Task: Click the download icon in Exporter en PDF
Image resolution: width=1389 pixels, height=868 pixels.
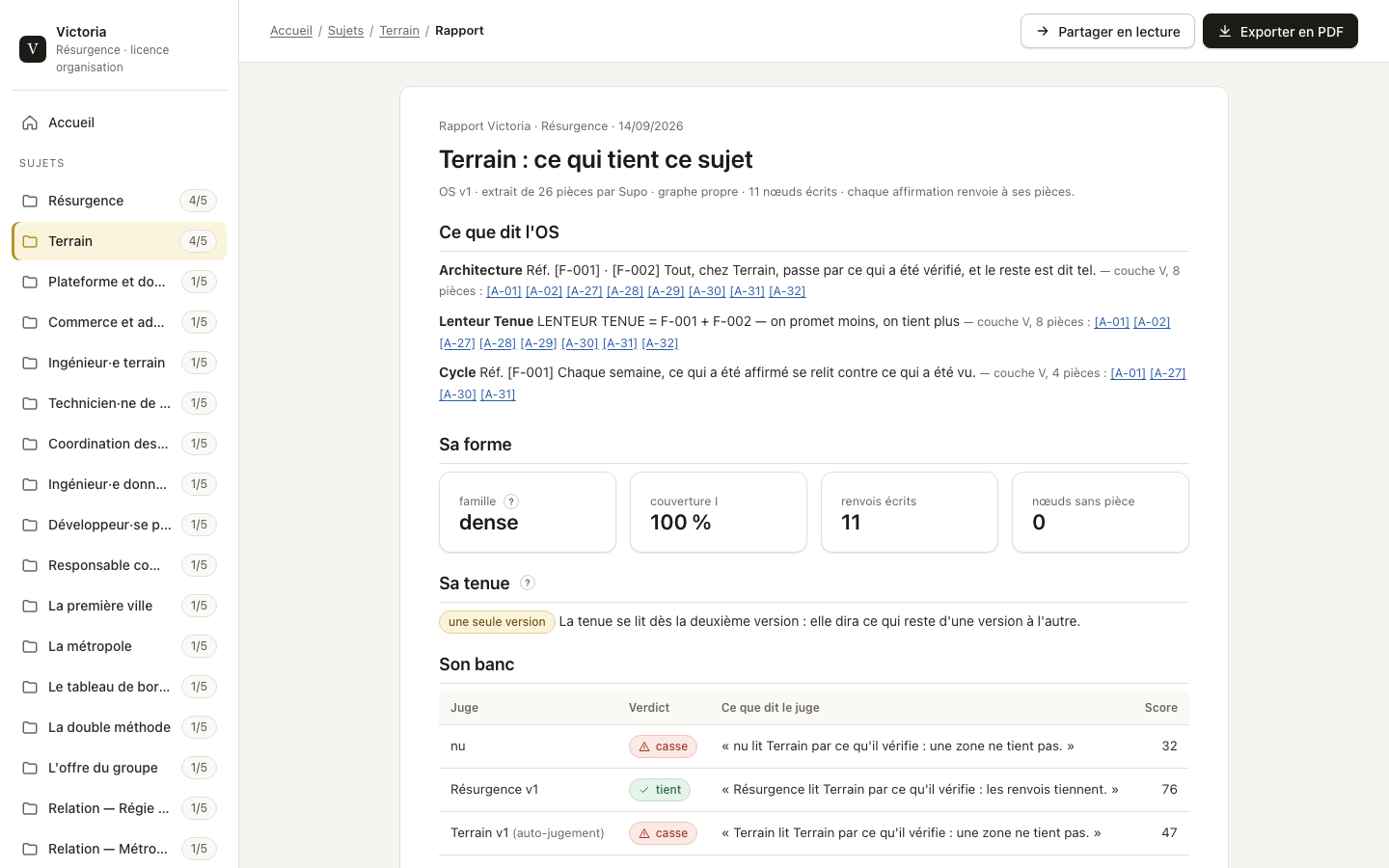Action: 1225,31
